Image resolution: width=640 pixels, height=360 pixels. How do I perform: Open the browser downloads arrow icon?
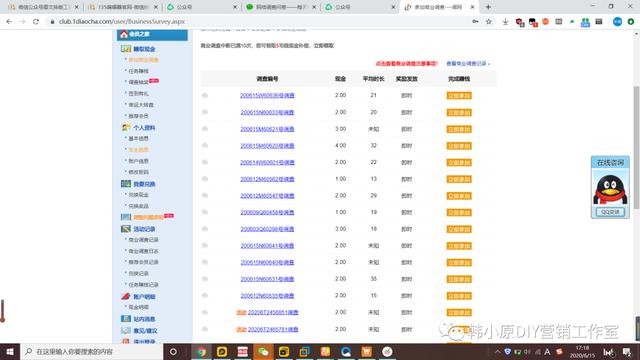(505, 22)
